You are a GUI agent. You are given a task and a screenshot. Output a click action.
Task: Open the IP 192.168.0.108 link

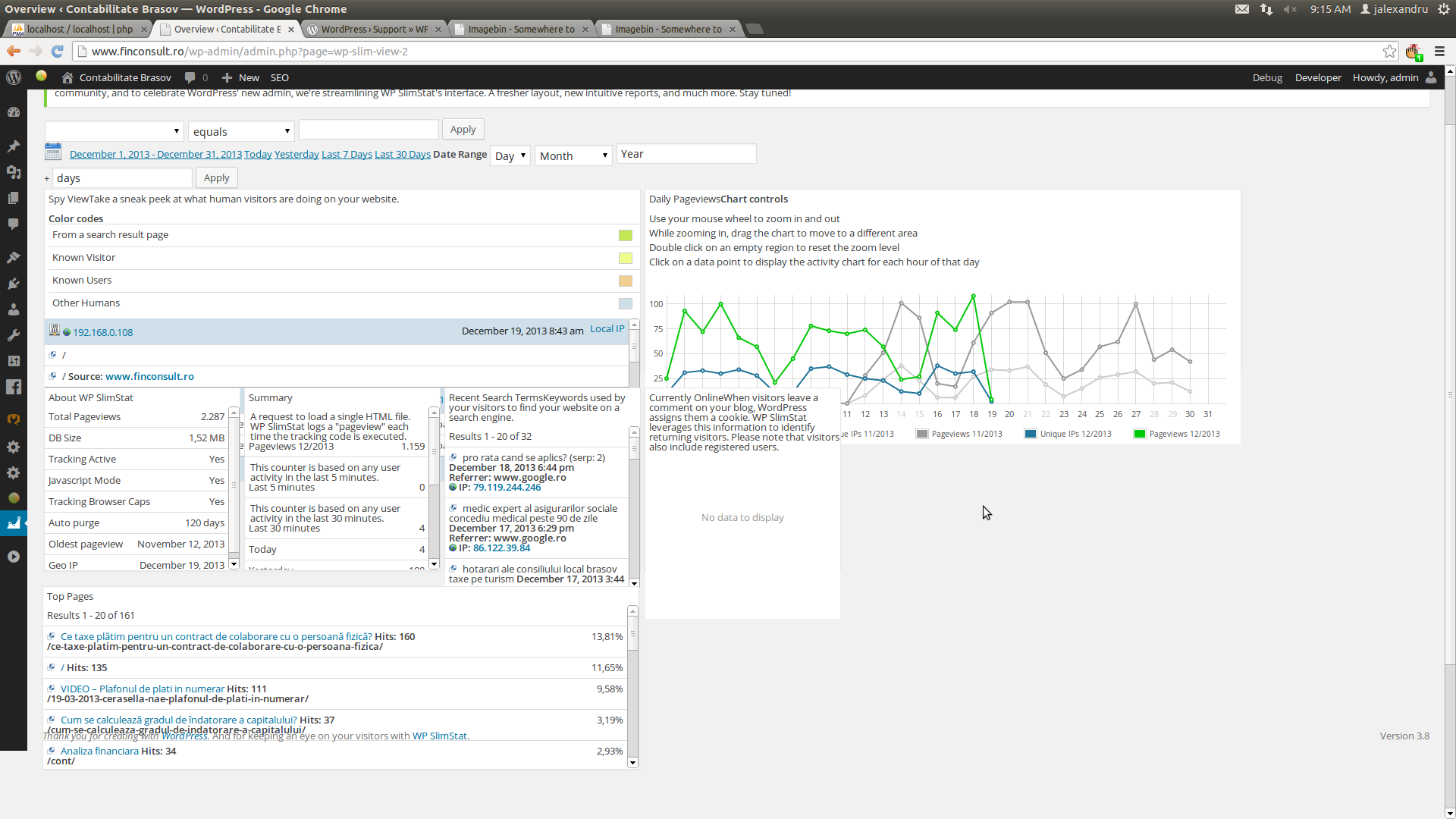[103, 332]
